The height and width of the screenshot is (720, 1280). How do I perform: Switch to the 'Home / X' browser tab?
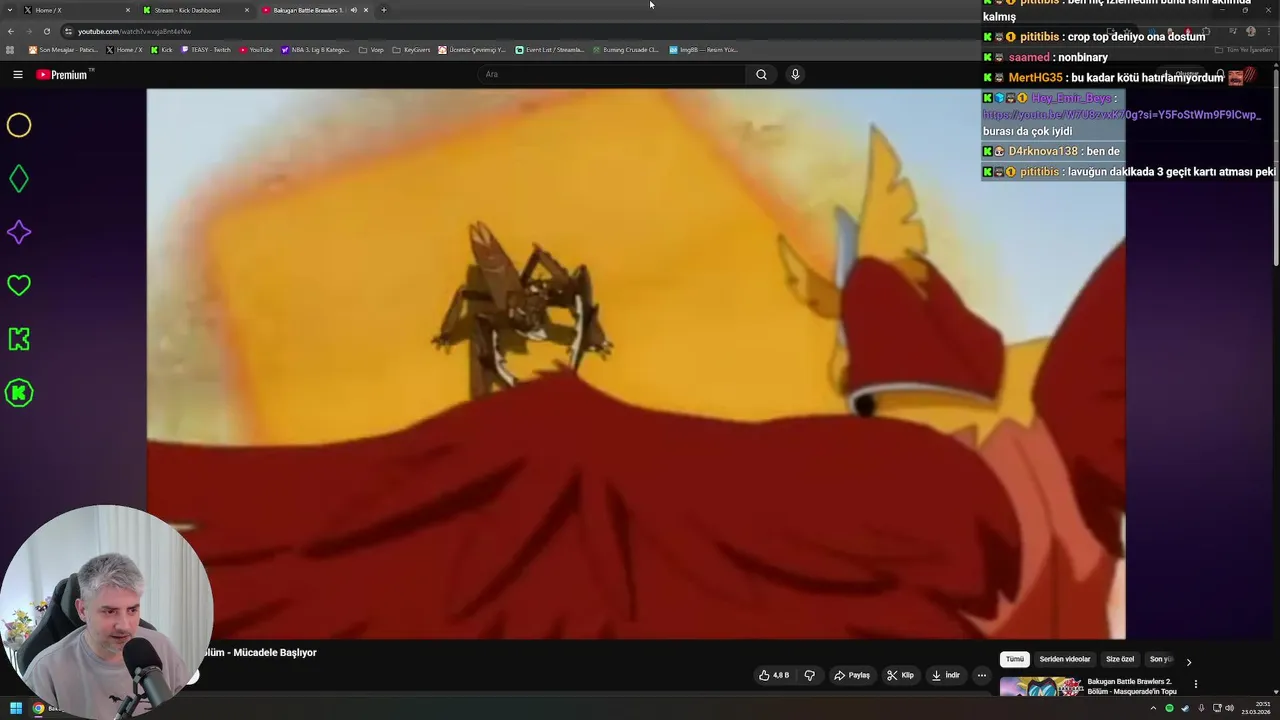coord(78,10)
